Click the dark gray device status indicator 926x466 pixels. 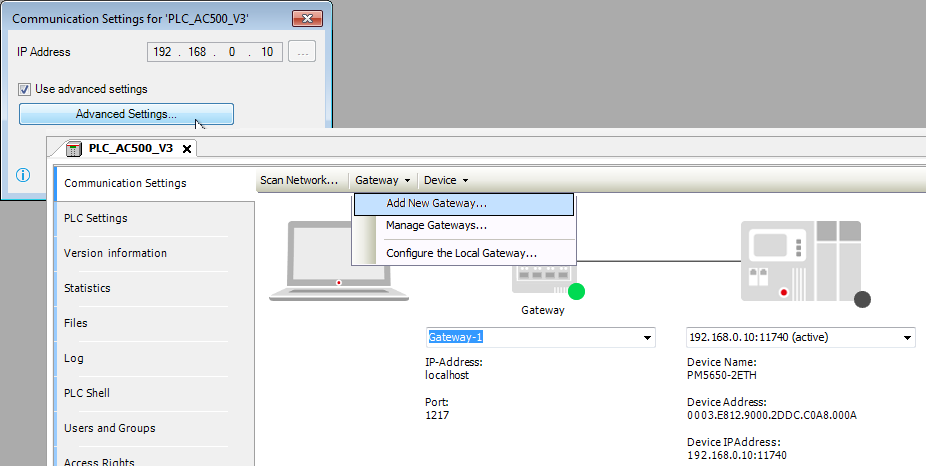pos(862,299)
